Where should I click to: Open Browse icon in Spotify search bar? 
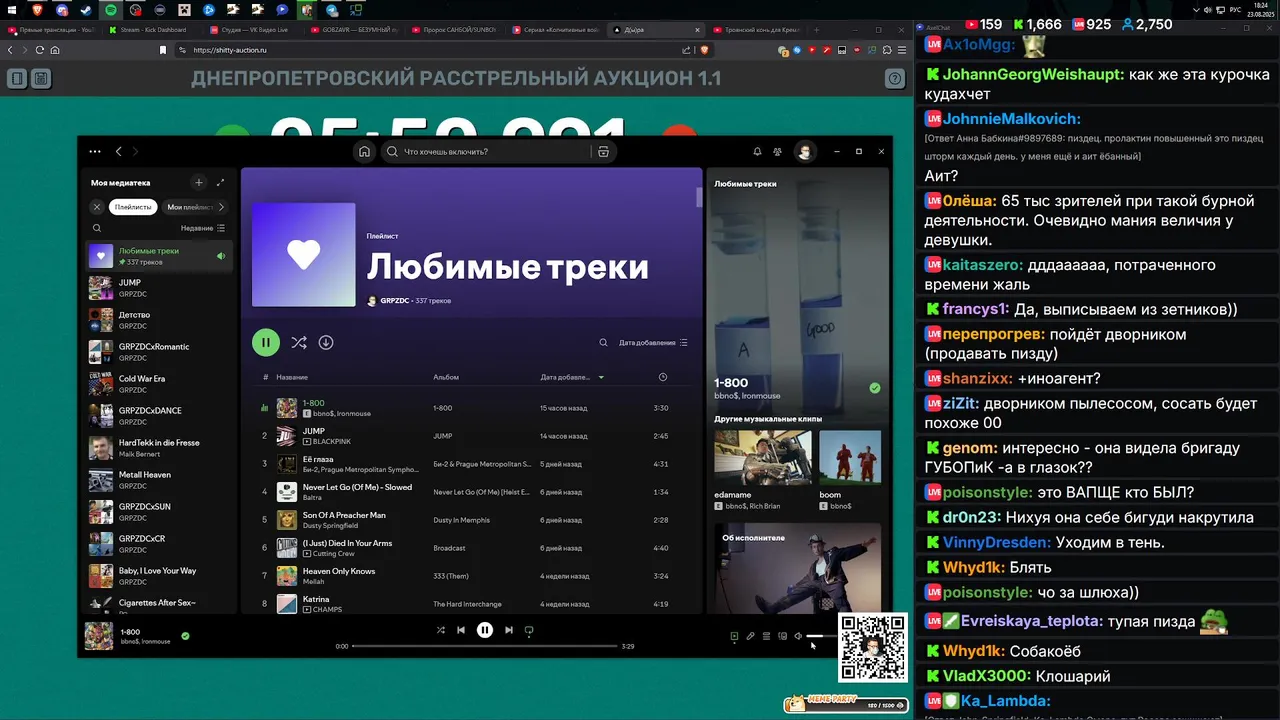(603, 152)
